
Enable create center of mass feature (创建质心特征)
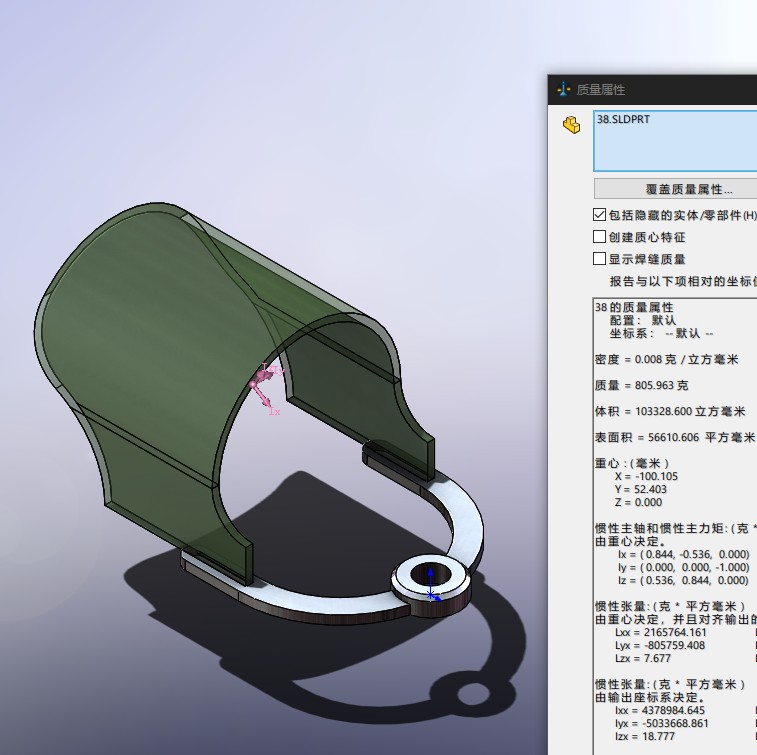pyautogui.click(x=600, y=237)
